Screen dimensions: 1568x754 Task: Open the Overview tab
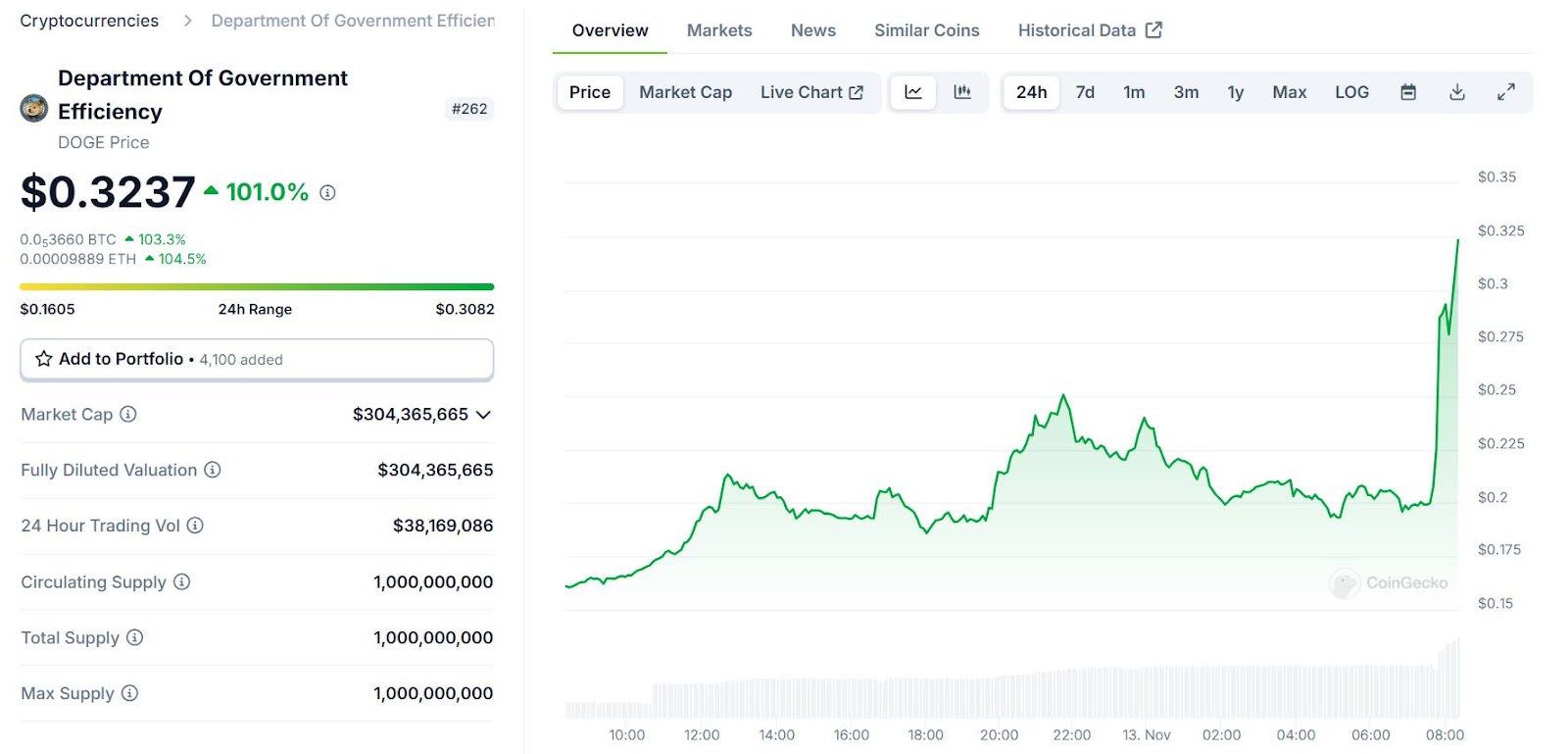pos(610,30)
